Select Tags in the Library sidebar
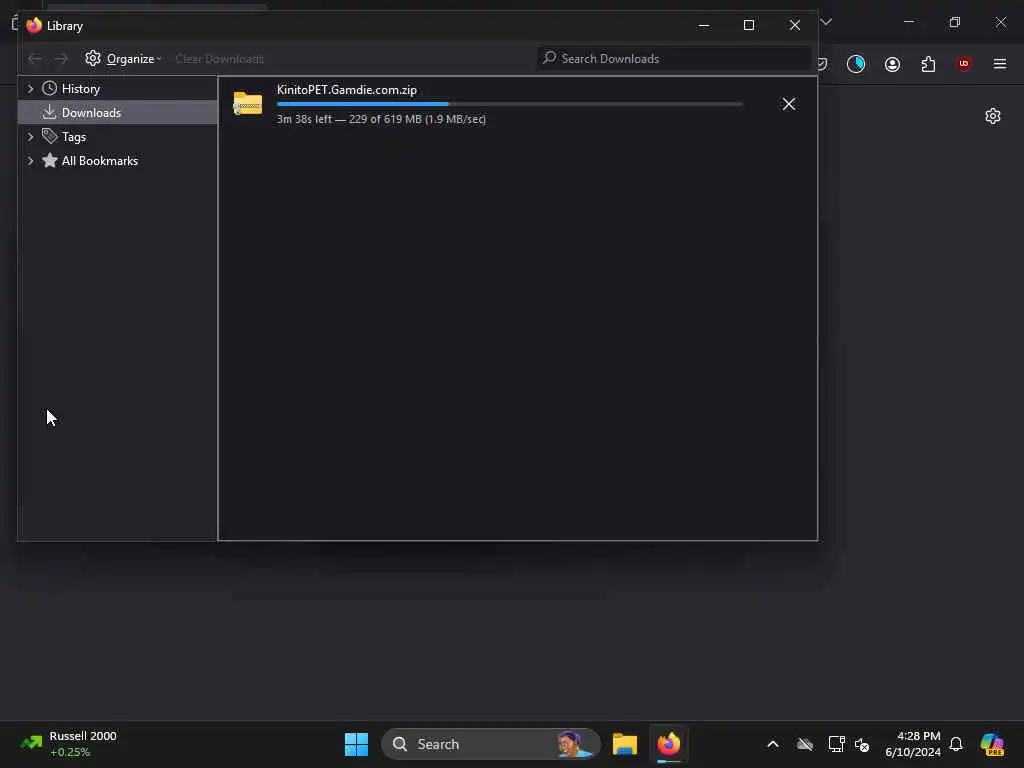Viewport: 1024px width, 768px height. tap(118, 136)
